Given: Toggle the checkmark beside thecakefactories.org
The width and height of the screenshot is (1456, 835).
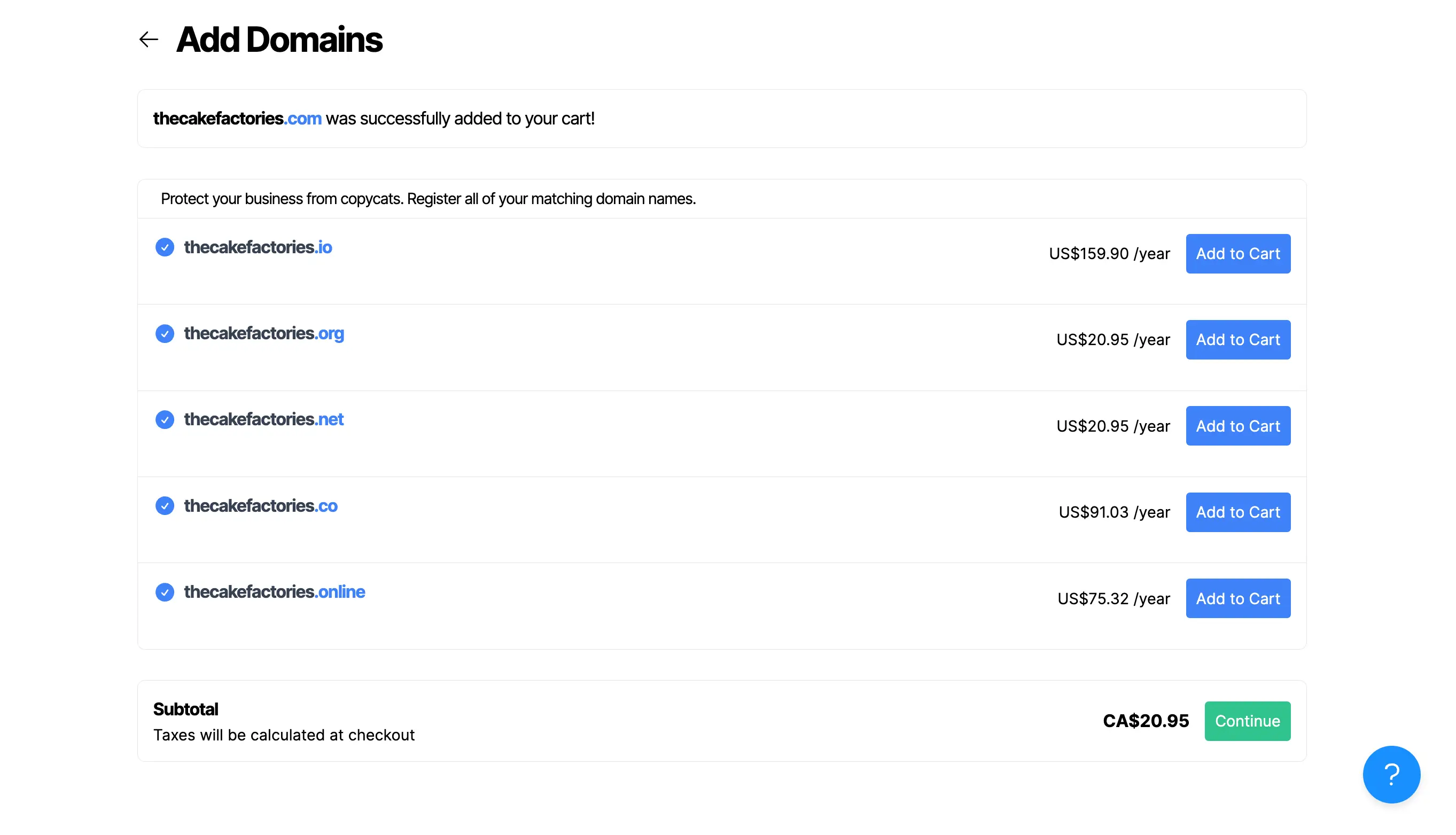Looking at the screenshot, I should (165, 334).
